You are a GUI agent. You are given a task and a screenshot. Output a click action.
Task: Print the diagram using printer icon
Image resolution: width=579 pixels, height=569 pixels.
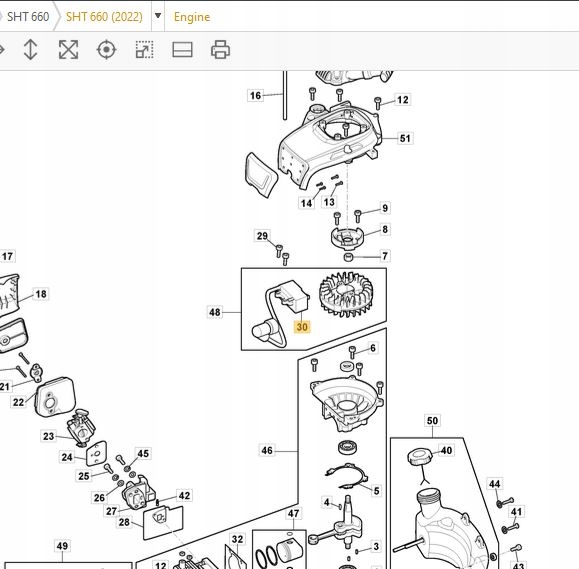click(220, 49)
